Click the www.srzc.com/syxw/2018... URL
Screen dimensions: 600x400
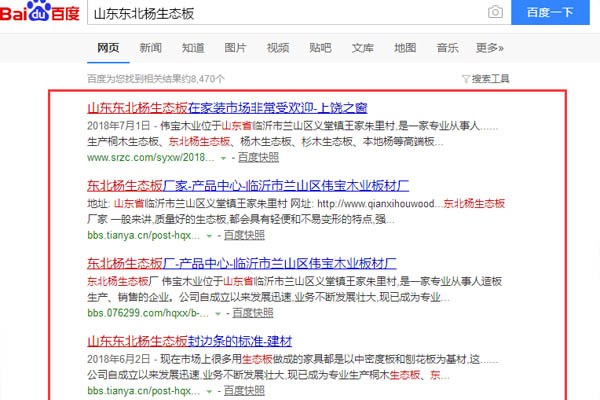pos(151,157)
